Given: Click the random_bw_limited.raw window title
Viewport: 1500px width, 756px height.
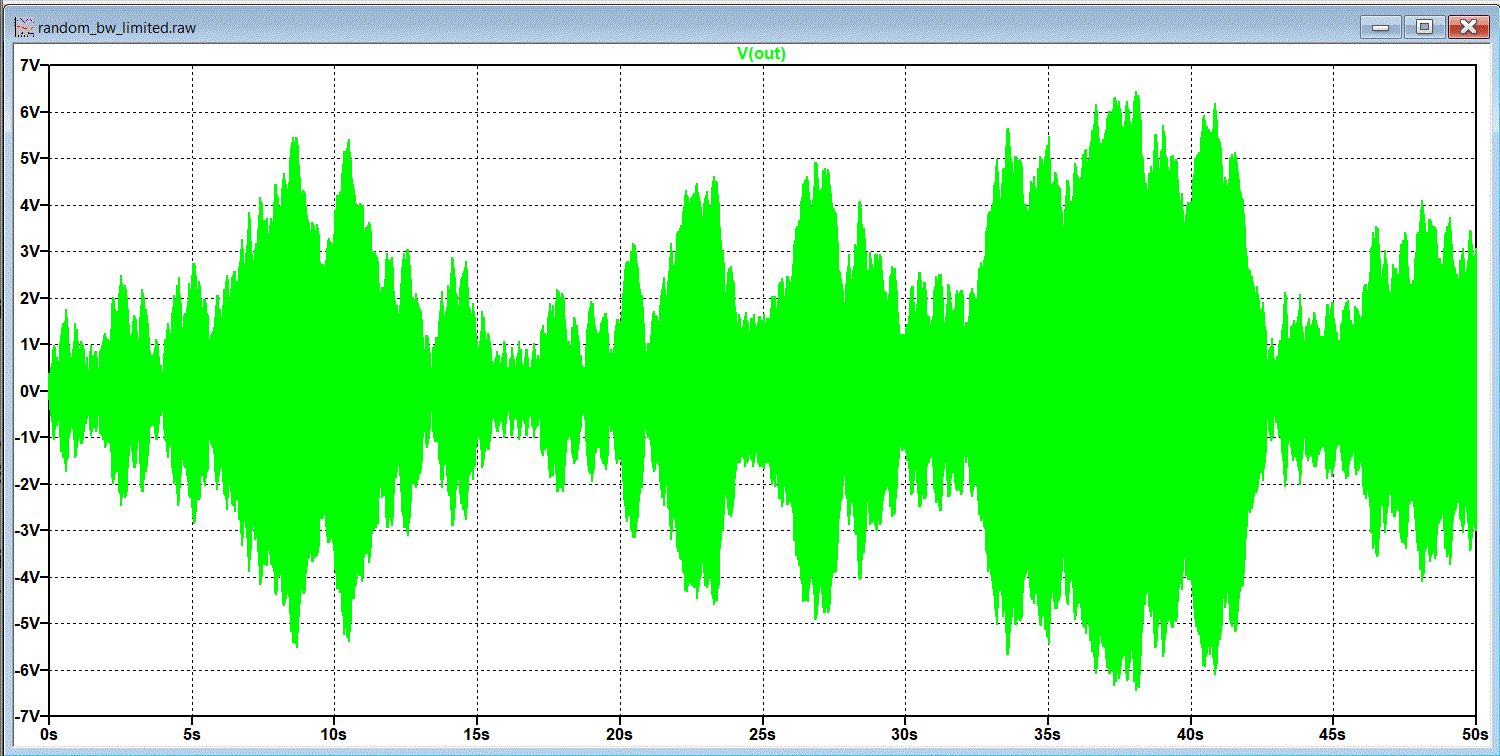Looking at the screenshot, I should [x=116, y=28].
